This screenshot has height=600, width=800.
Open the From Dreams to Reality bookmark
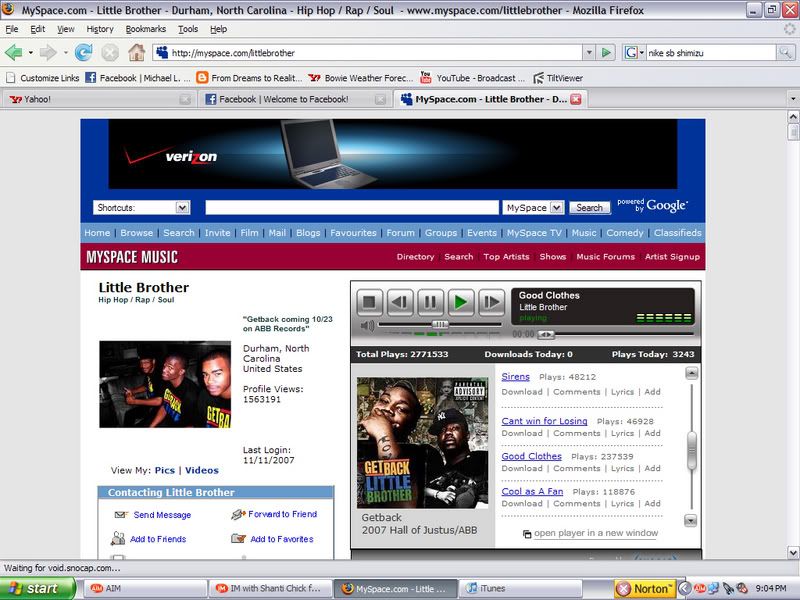(x=249, y=78)
